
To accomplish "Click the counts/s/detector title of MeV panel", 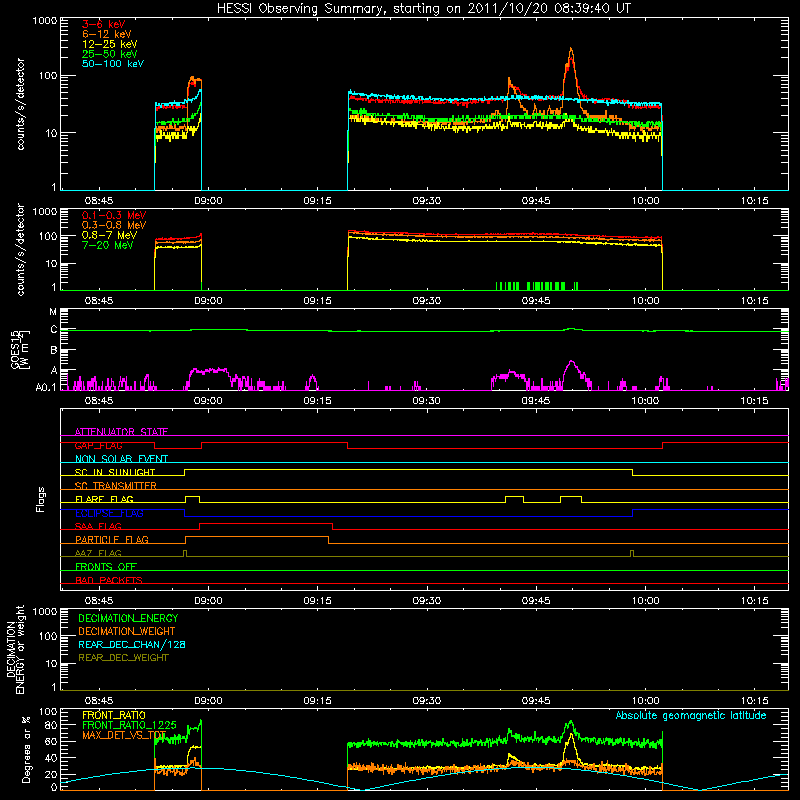I will (x=20, y=249).
